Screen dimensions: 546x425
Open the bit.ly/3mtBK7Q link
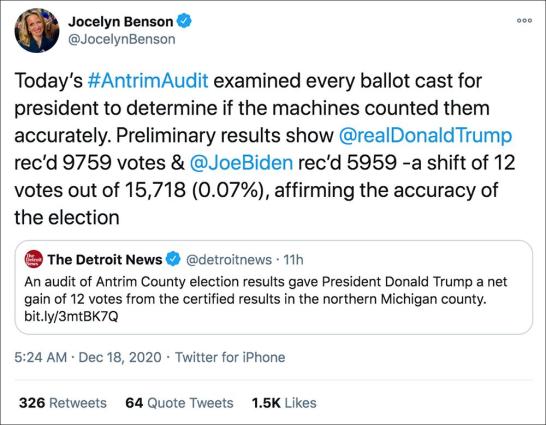click(x=71, y=316)
